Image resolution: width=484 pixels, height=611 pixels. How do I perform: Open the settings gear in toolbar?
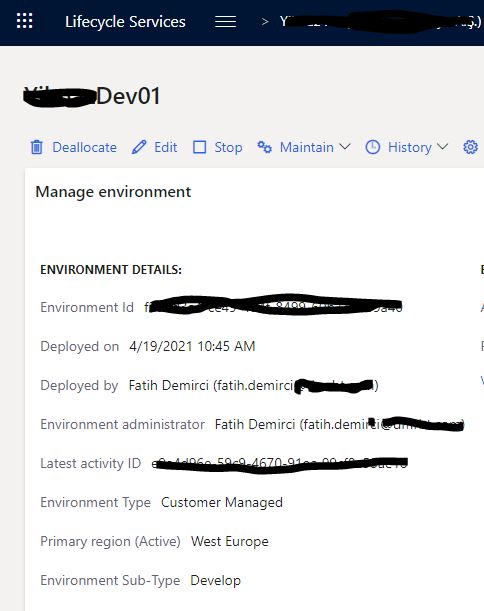[470, 147]
